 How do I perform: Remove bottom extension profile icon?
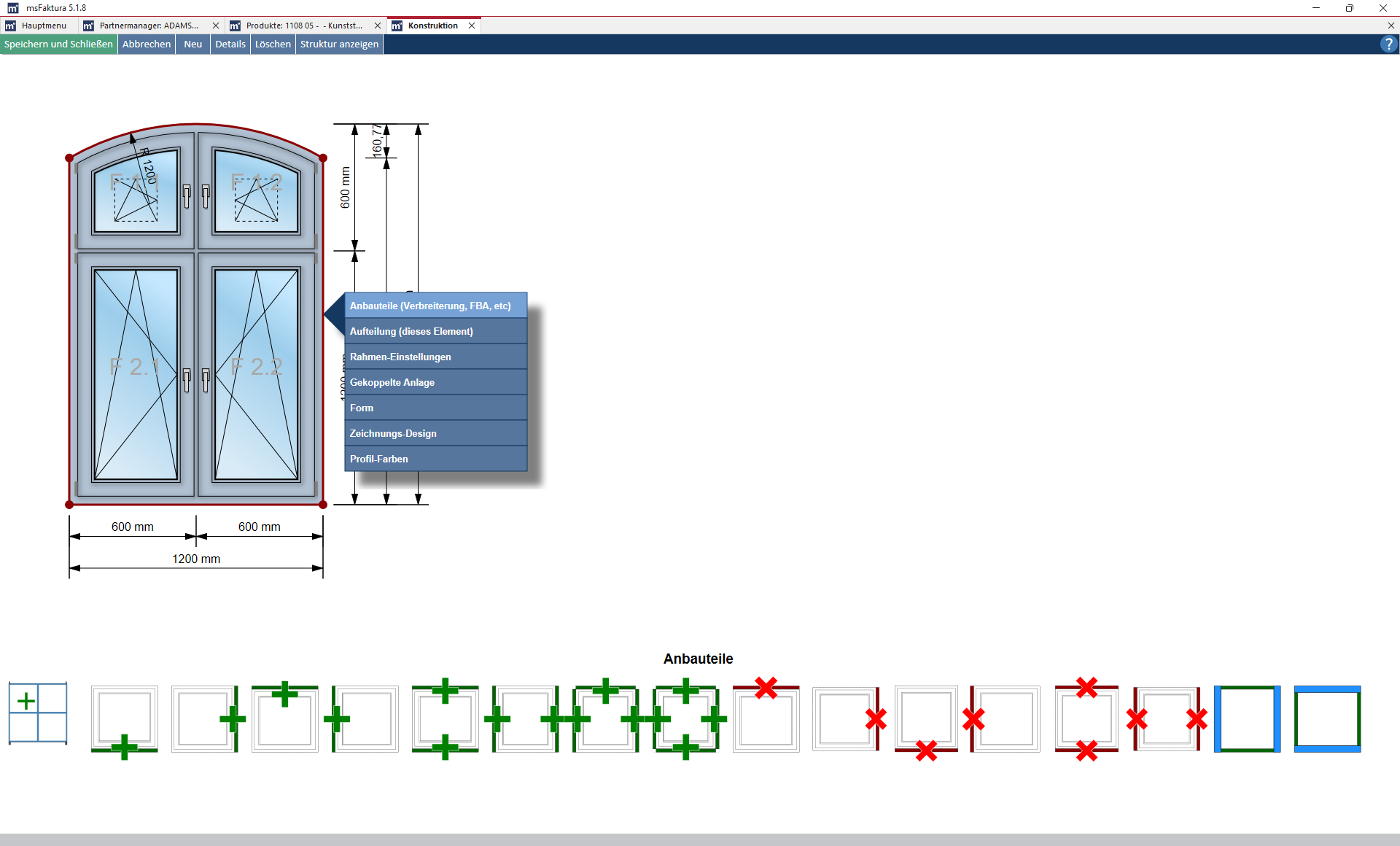point(926,719)
